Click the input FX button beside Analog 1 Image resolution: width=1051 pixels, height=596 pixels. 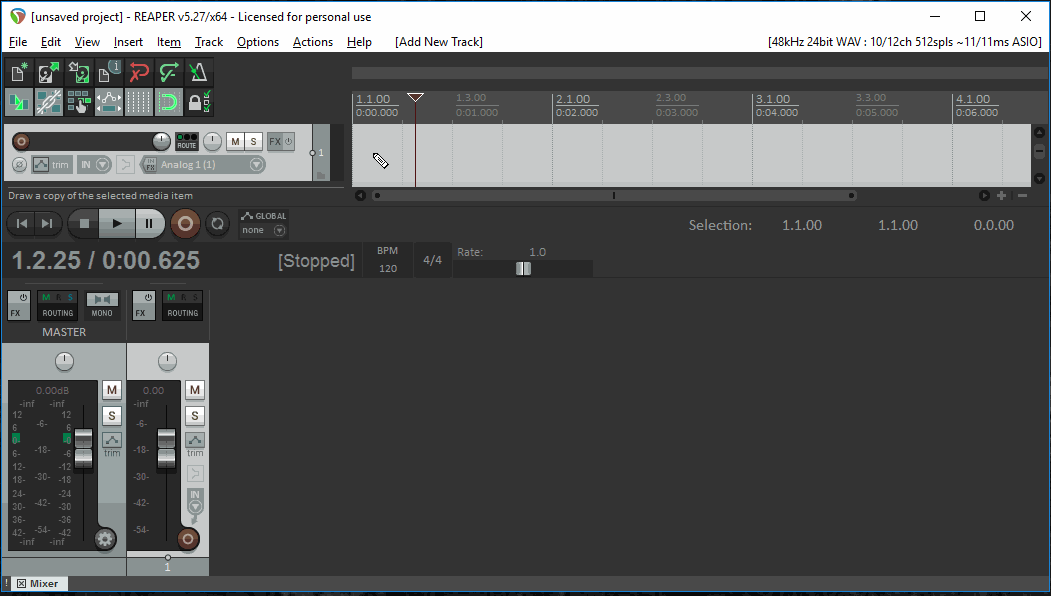tap(149, 165)
